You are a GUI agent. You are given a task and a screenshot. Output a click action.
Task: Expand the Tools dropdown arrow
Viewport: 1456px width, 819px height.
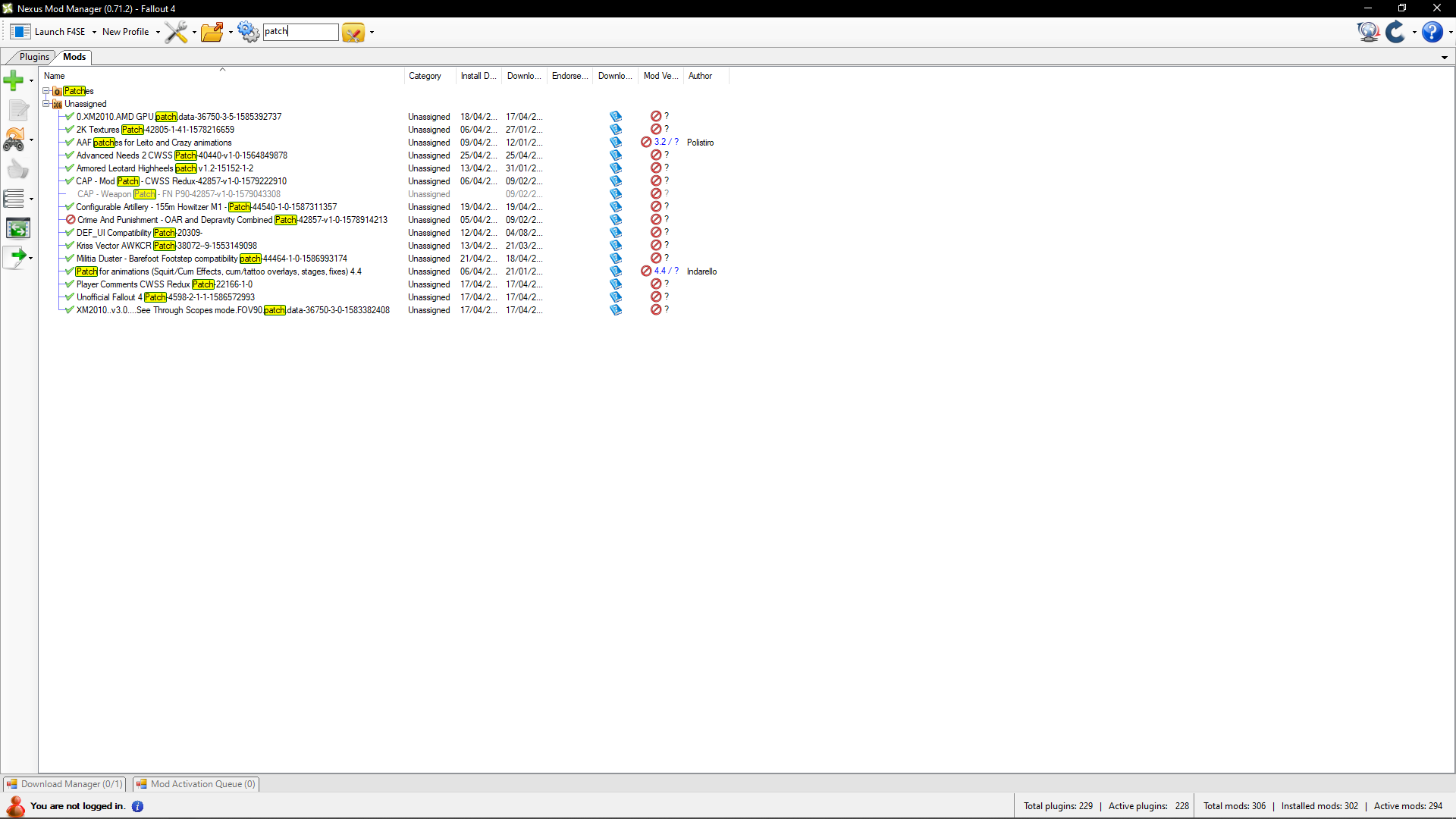(x=194, y=33)
